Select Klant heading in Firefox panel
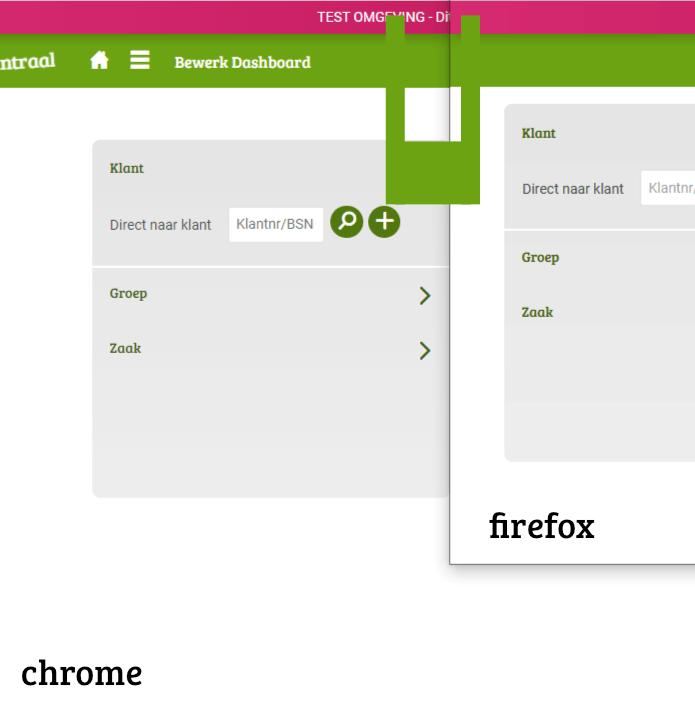Viewport: 695px width, 713px height. [x=539, y=133]
